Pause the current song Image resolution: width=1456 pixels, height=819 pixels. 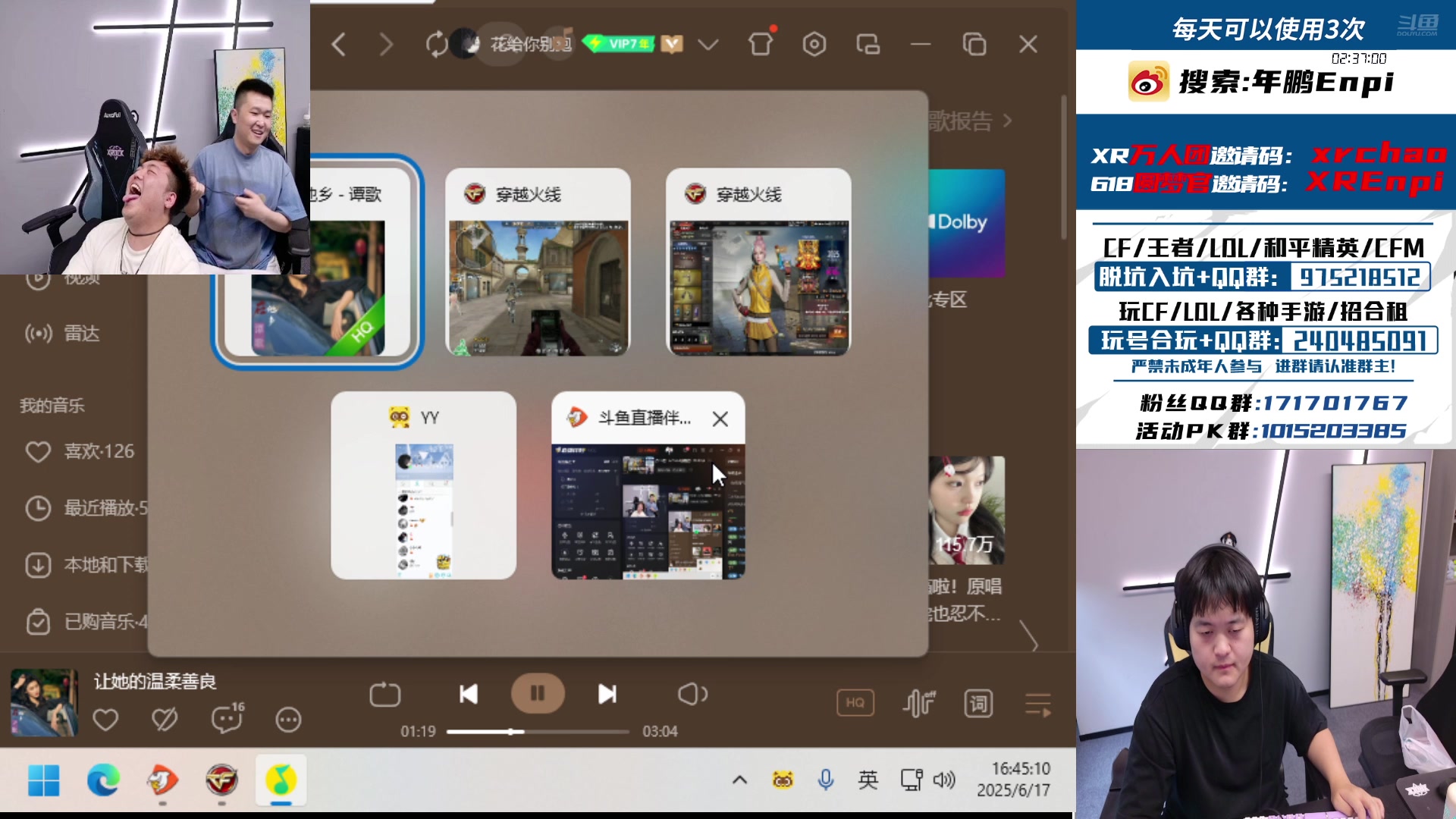[538, 693]
